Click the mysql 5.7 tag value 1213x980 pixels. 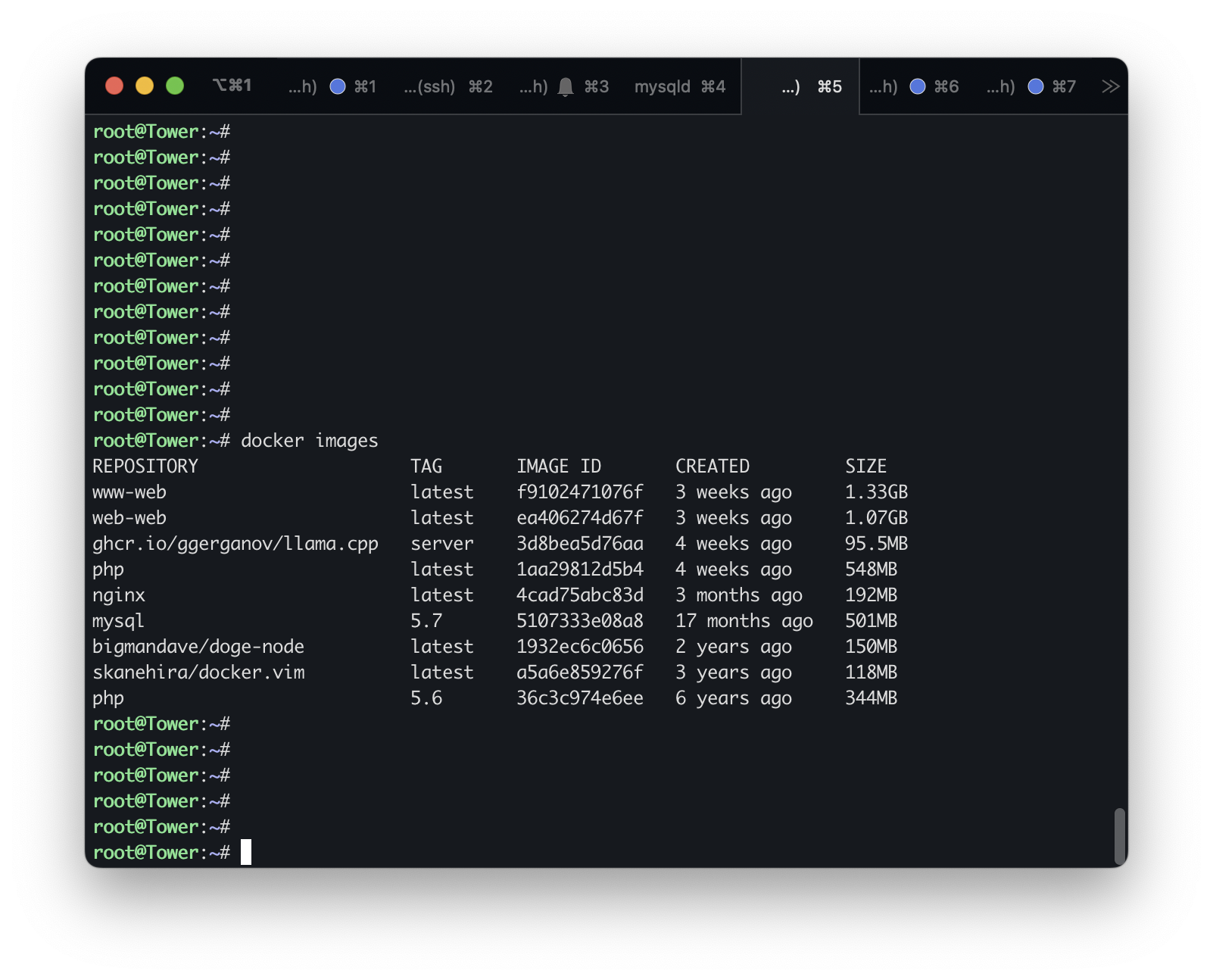[x=426, y=621]
